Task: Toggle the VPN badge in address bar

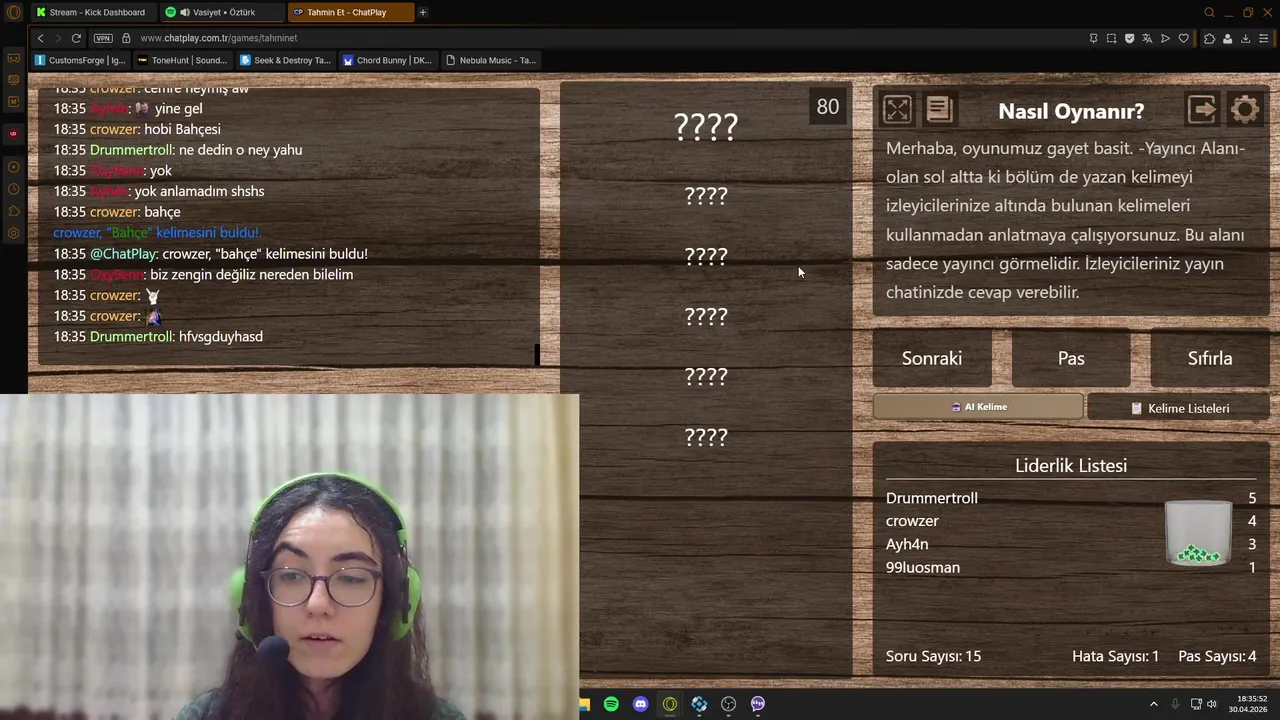Action: point(103,38)
